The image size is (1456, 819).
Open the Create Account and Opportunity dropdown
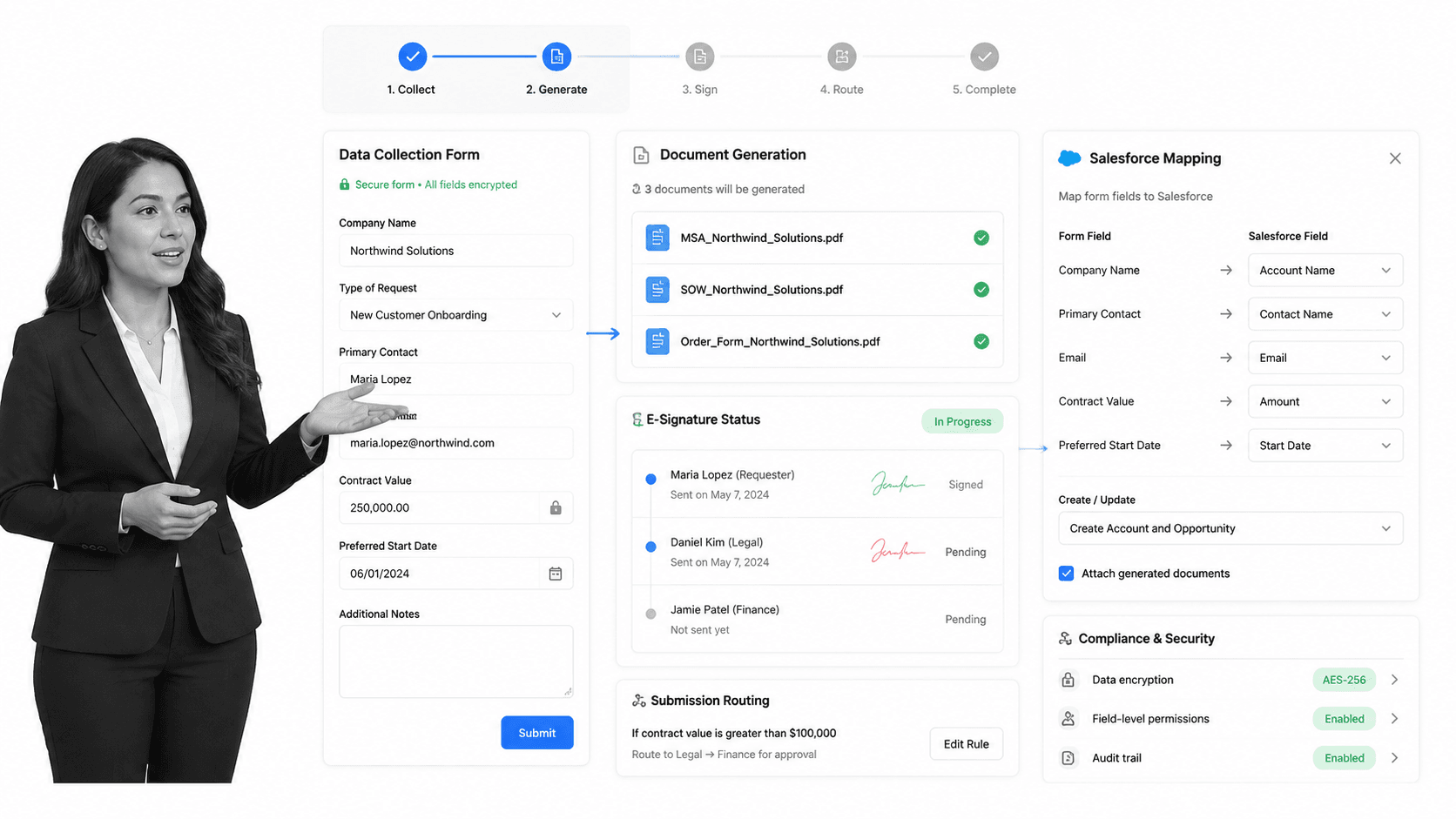click(1230, 528)
